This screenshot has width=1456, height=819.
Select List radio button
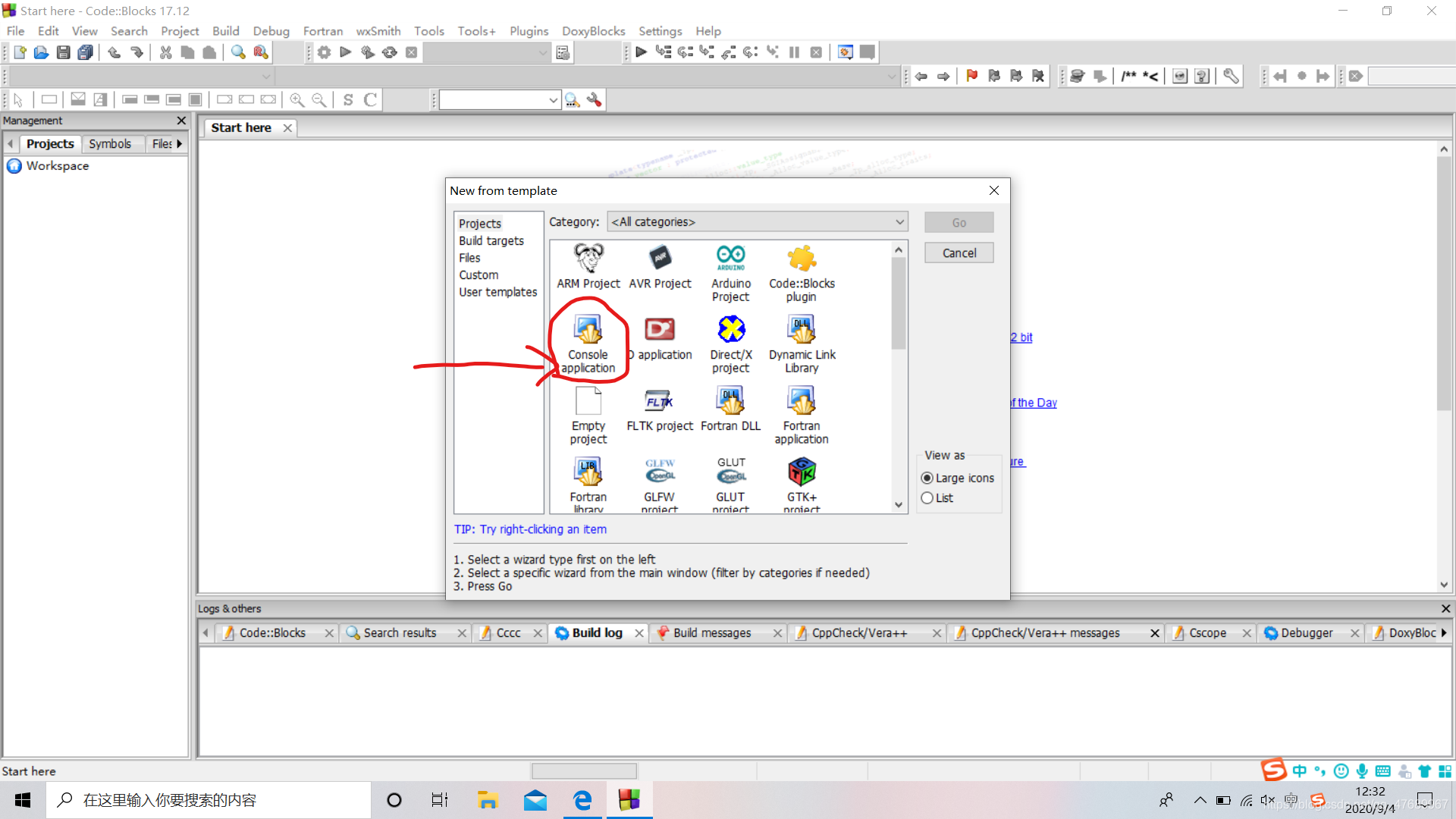927,497
